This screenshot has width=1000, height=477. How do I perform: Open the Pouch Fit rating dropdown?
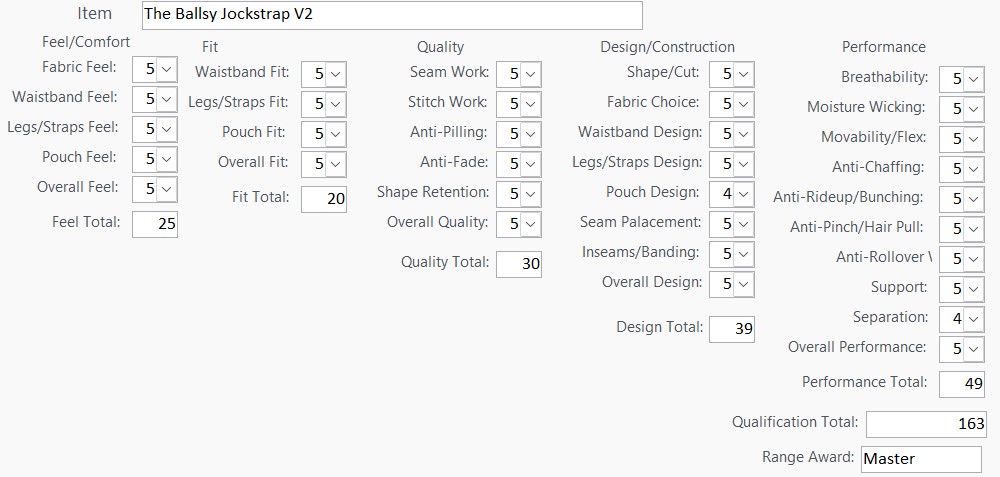[x=335, y=134]
